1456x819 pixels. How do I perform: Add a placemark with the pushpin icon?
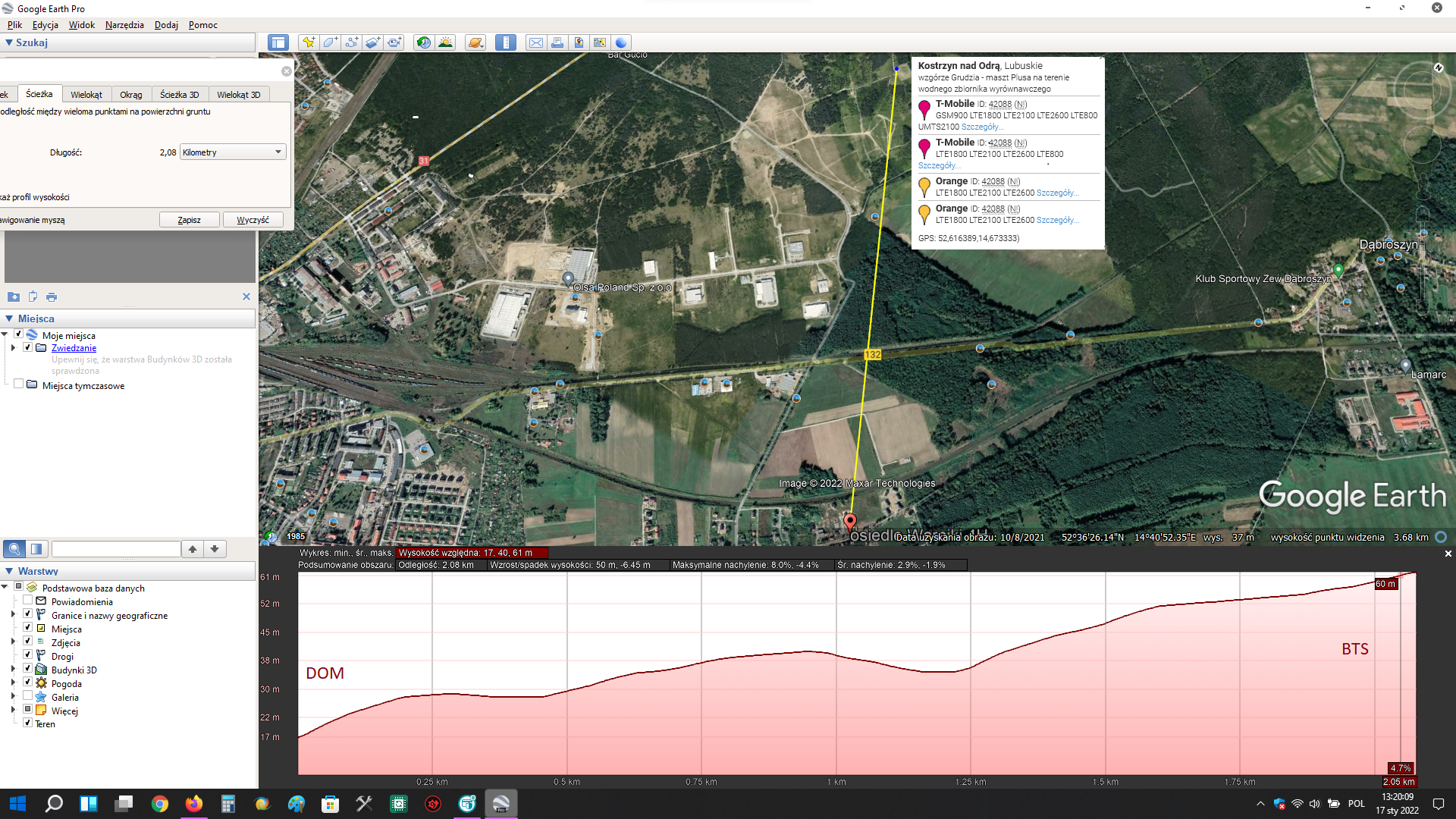click(x=308, y=42)
